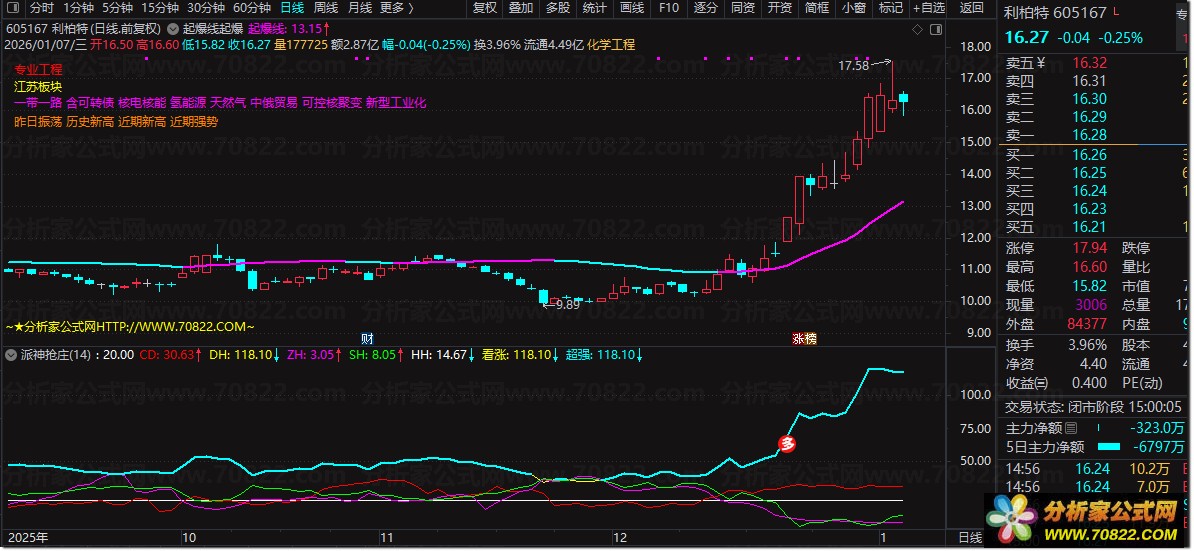
Task: Click the 近期强势 status tag
Action: [193, 121]
